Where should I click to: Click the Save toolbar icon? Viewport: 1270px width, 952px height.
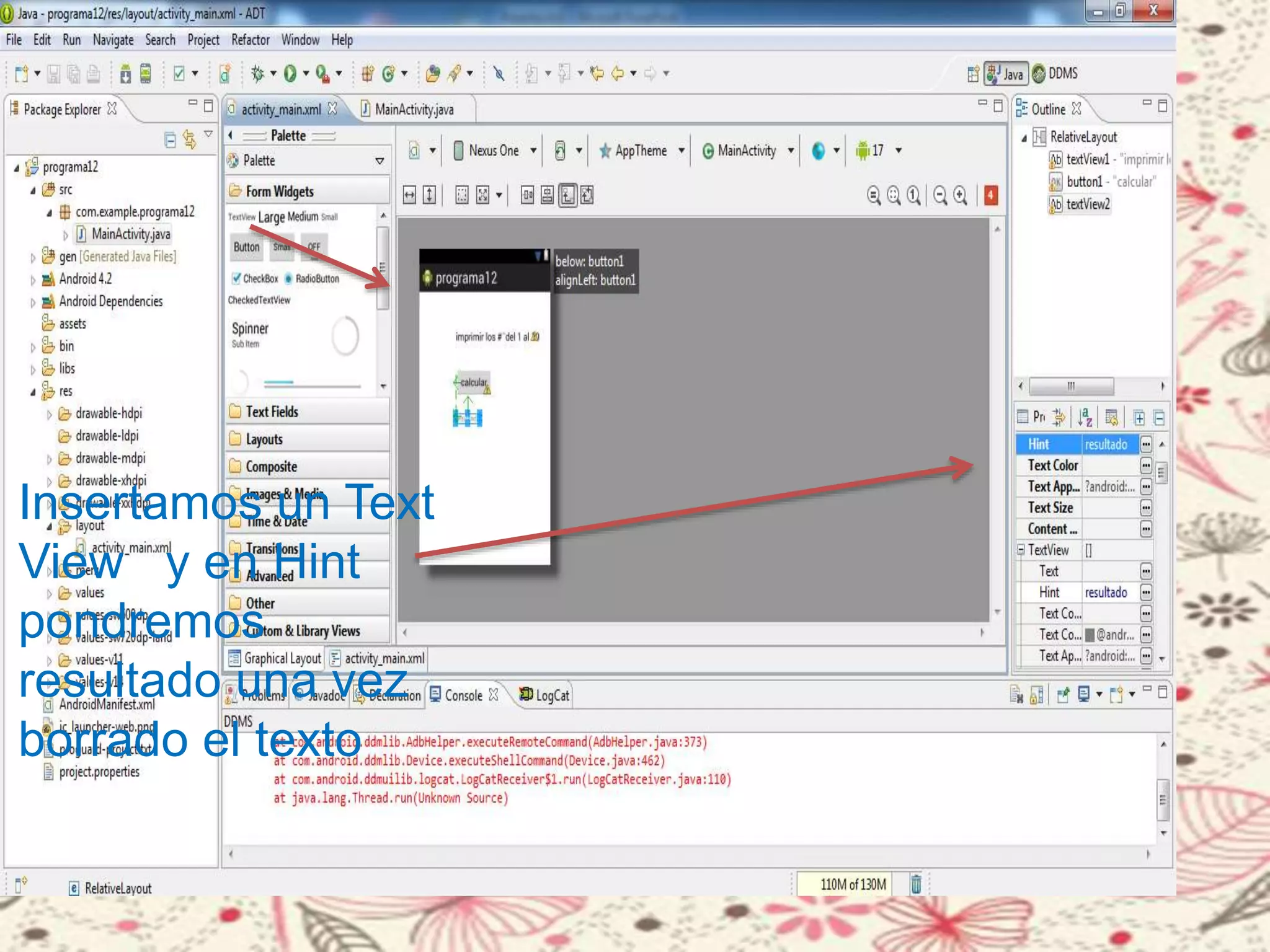click(x=54, y=74)
